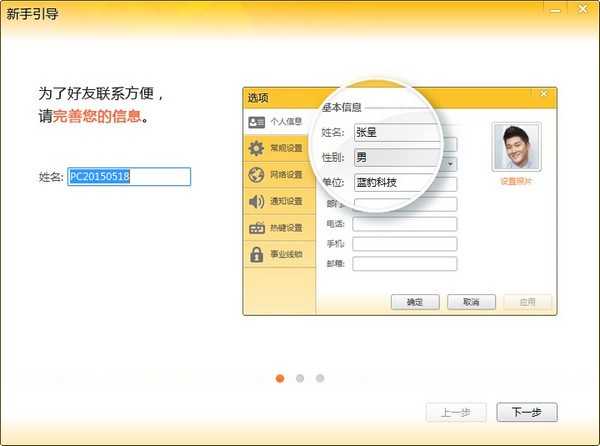The height and width of the screenshot is (446, 600).
Task: Go to next step with 下一步
Action: pyautogui.click(x=527, y=412)
